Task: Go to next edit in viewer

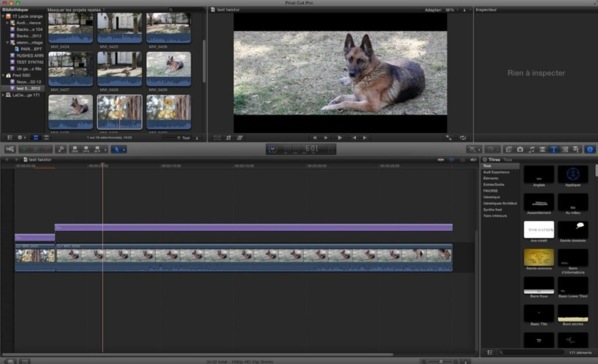Action: click(x=326, y=138)
